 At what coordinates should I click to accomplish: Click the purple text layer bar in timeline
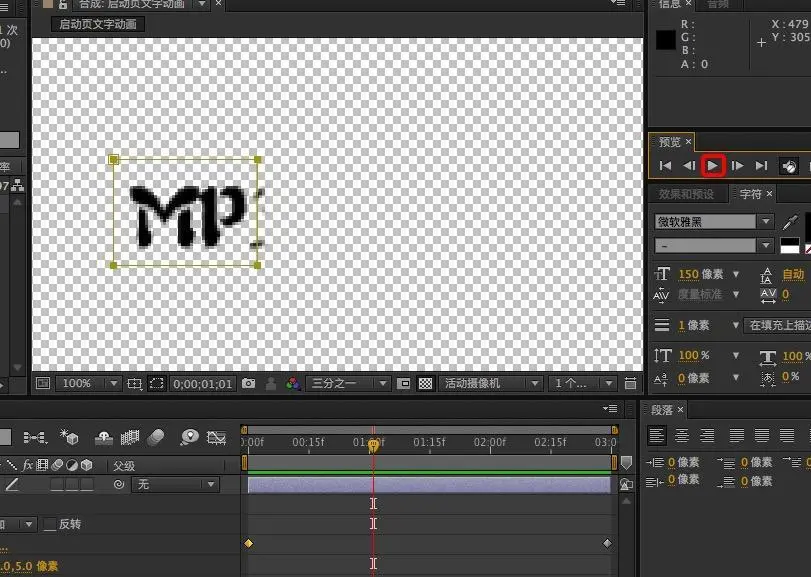pos(429,485)
